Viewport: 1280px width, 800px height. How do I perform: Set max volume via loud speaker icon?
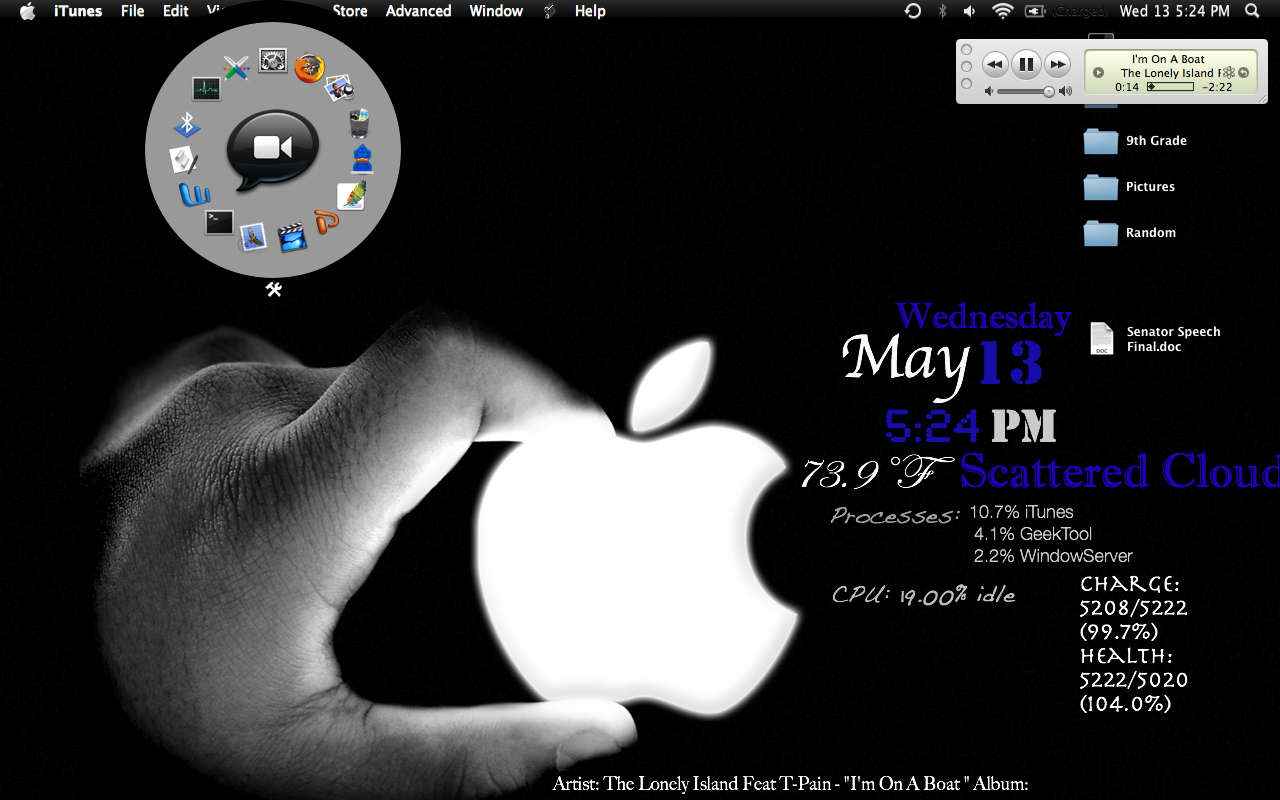pos(1065,91)
